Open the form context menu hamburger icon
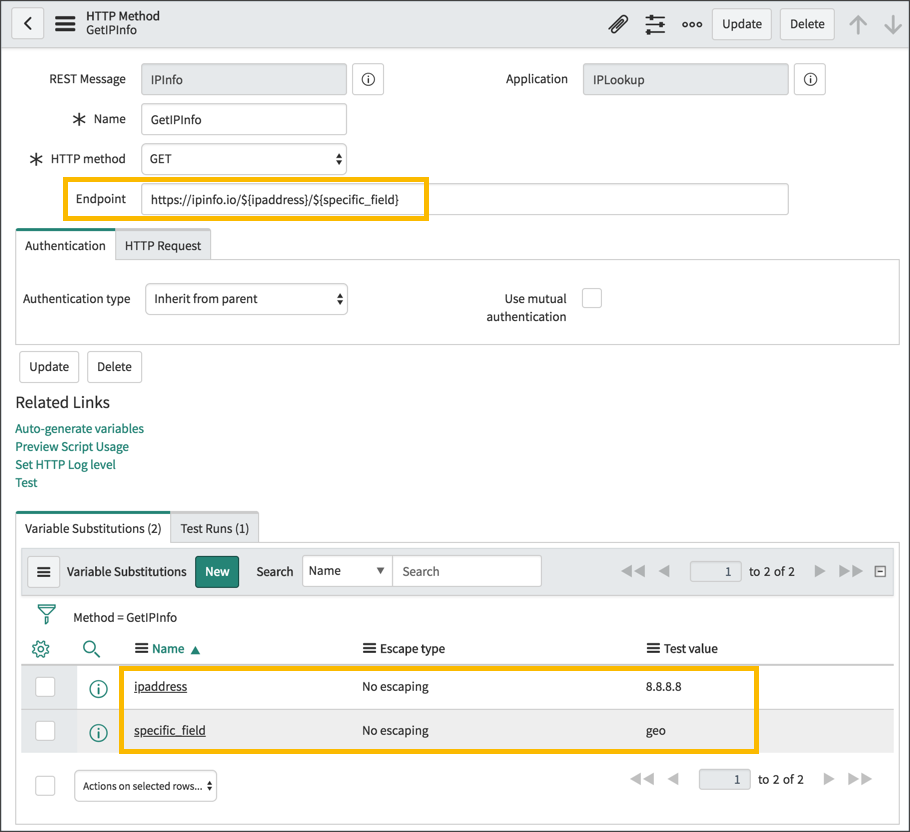The width and height of the screenshot is (910, 832). coord(65,24)
